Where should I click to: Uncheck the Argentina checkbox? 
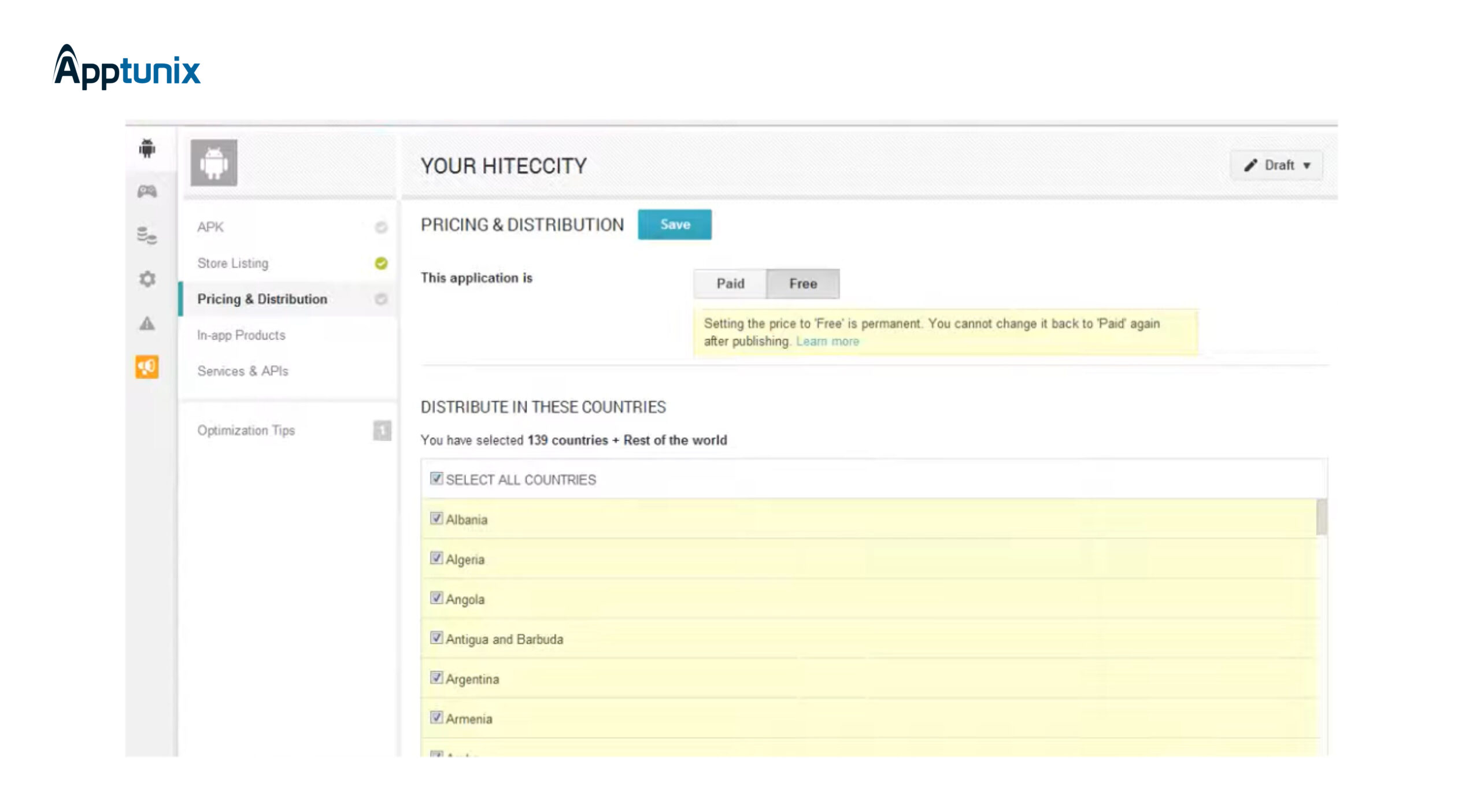coord(436,678)
